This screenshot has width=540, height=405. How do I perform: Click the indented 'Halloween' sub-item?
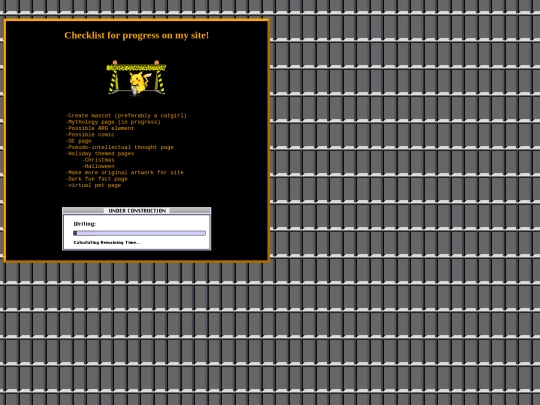click(98, 166)
